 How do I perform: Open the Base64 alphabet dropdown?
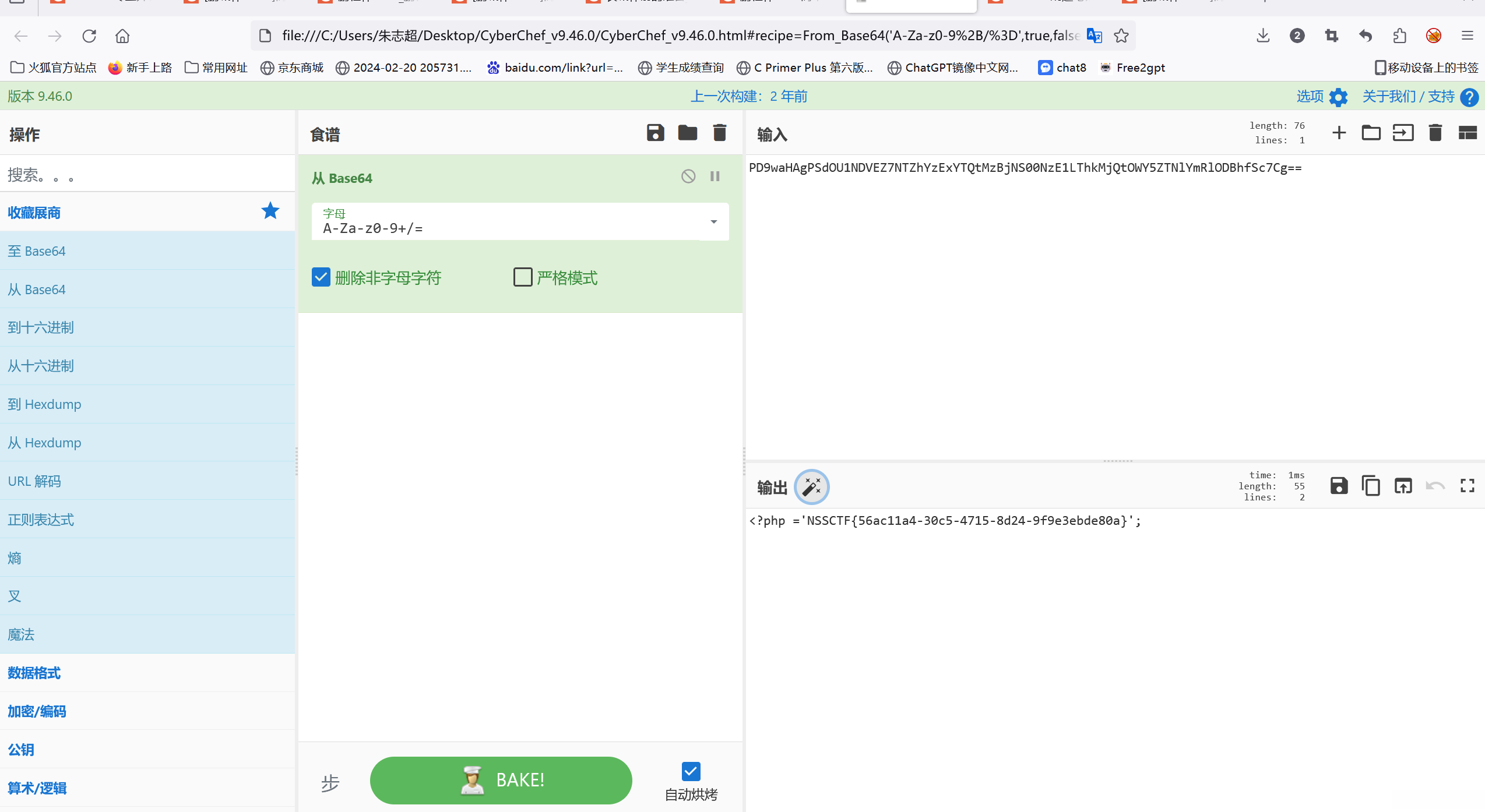713,222
